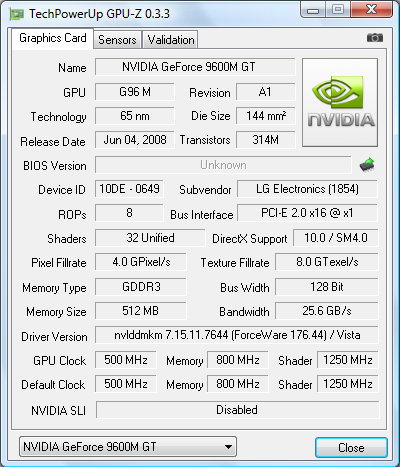Click the NVIDIA SLI Disabled field

click(x=237, y=410)
